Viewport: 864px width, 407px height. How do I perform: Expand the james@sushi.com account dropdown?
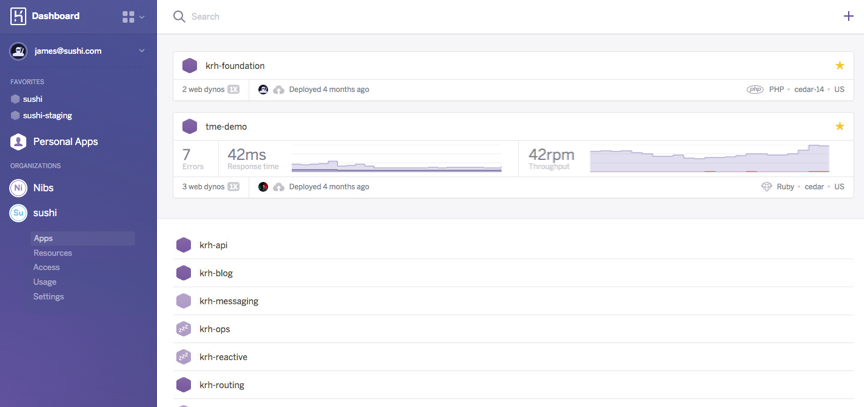pyautogui.click(x=142, y=51)
